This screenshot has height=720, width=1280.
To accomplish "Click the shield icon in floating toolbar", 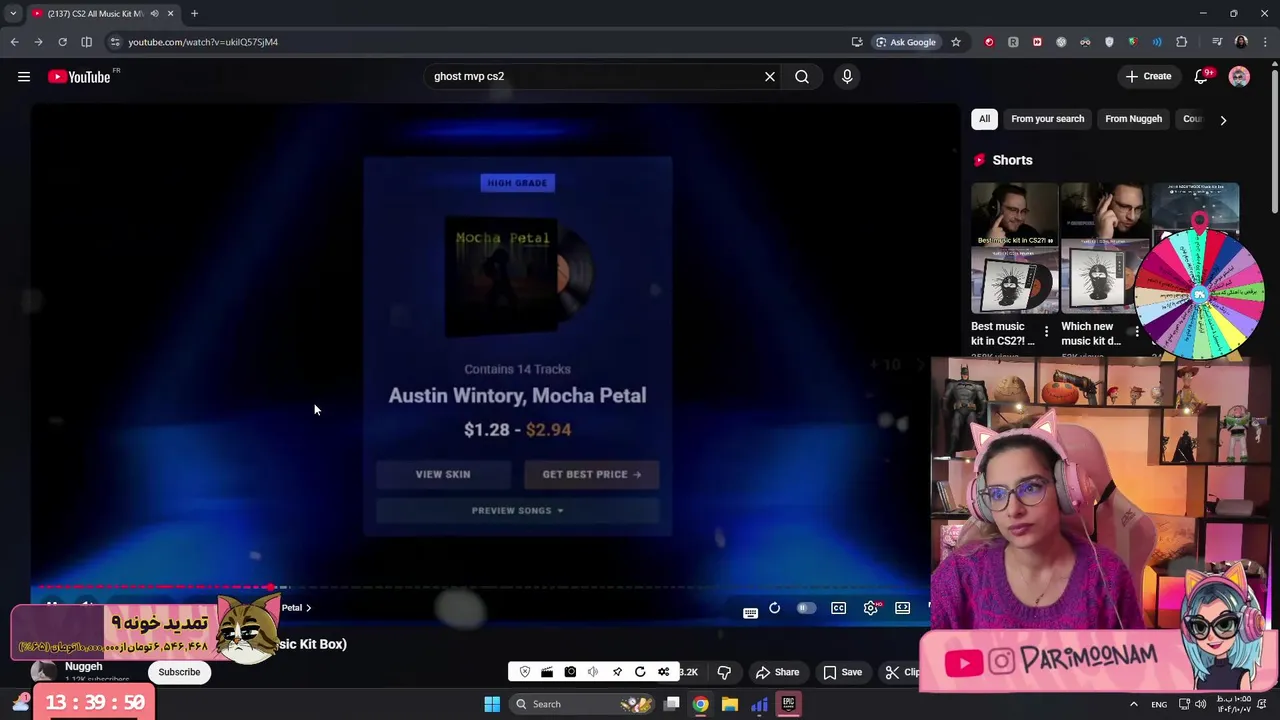I will 525,672.
